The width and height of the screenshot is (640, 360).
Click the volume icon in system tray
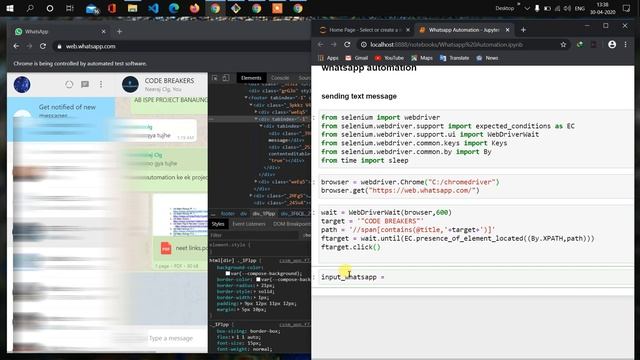[x=567, y=9]
